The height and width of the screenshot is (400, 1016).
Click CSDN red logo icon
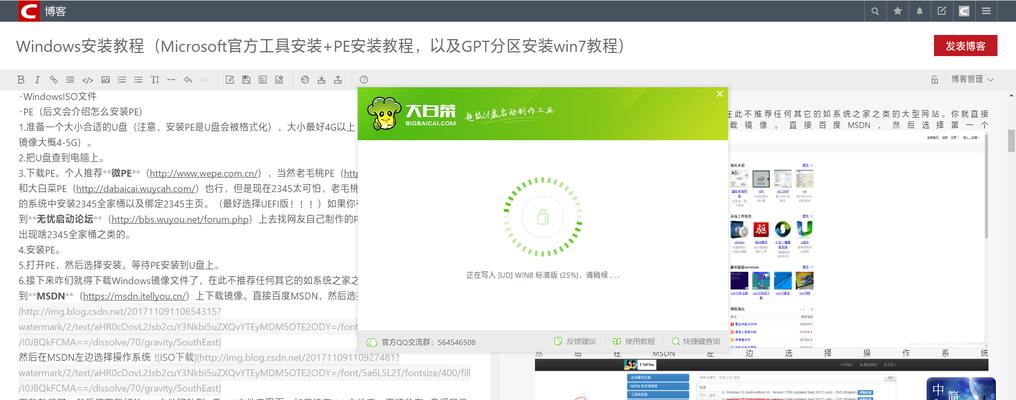[29, 11]
